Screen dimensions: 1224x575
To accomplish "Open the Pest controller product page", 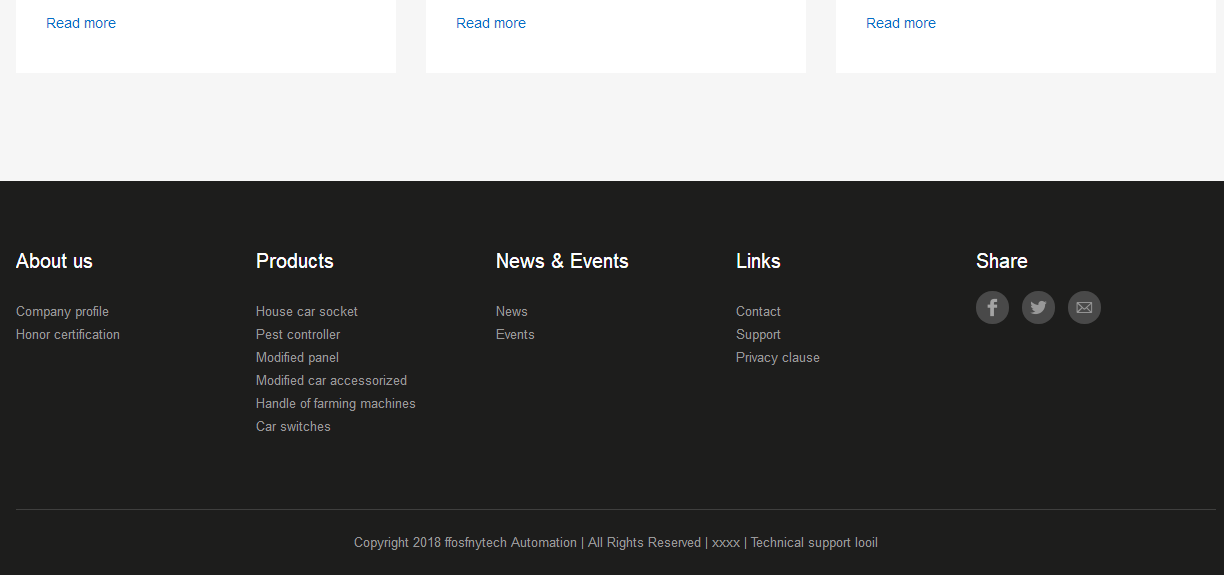I will [x=298, y=335].
